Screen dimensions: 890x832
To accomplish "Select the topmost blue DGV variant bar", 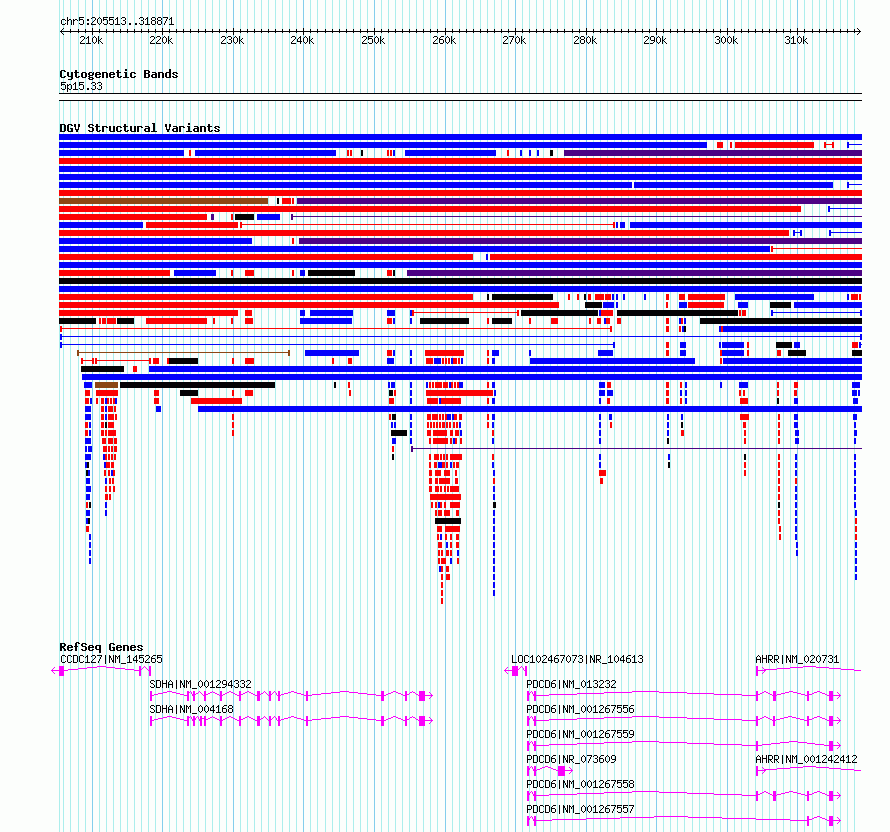I will 460,137.
